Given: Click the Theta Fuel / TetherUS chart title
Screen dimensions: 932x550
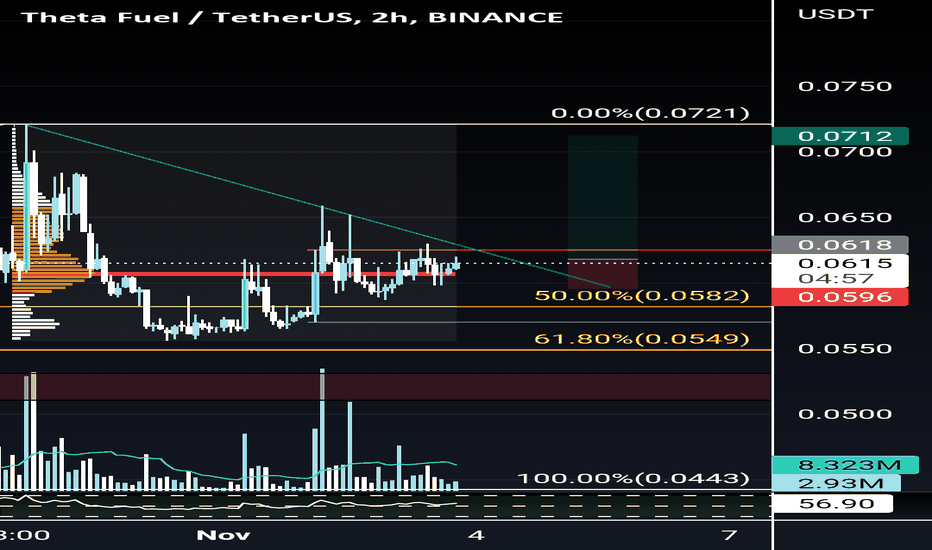Looking at the screenshot, I should (291, 17).
